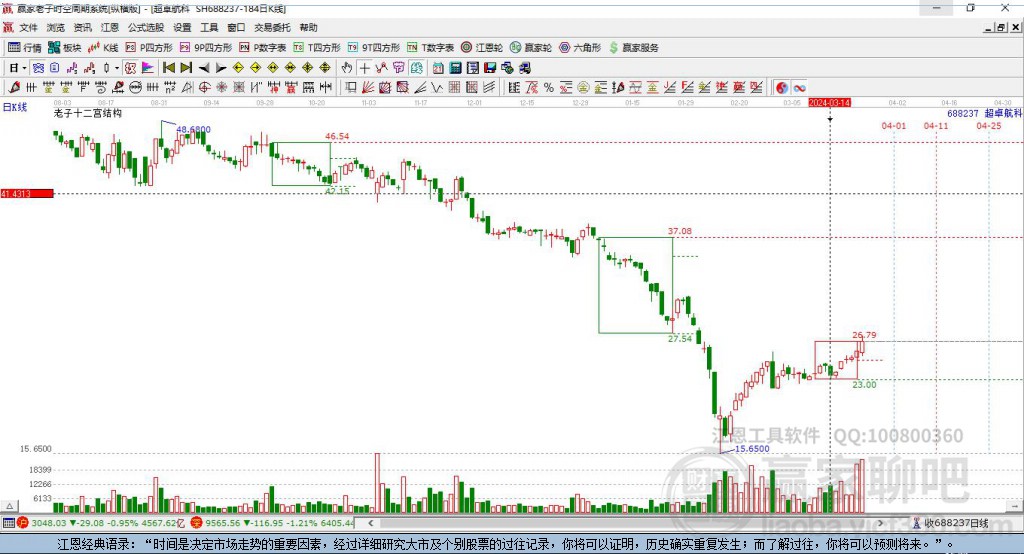
Task: Open the 浏览 menu
Action: click(x=56, y=27)
